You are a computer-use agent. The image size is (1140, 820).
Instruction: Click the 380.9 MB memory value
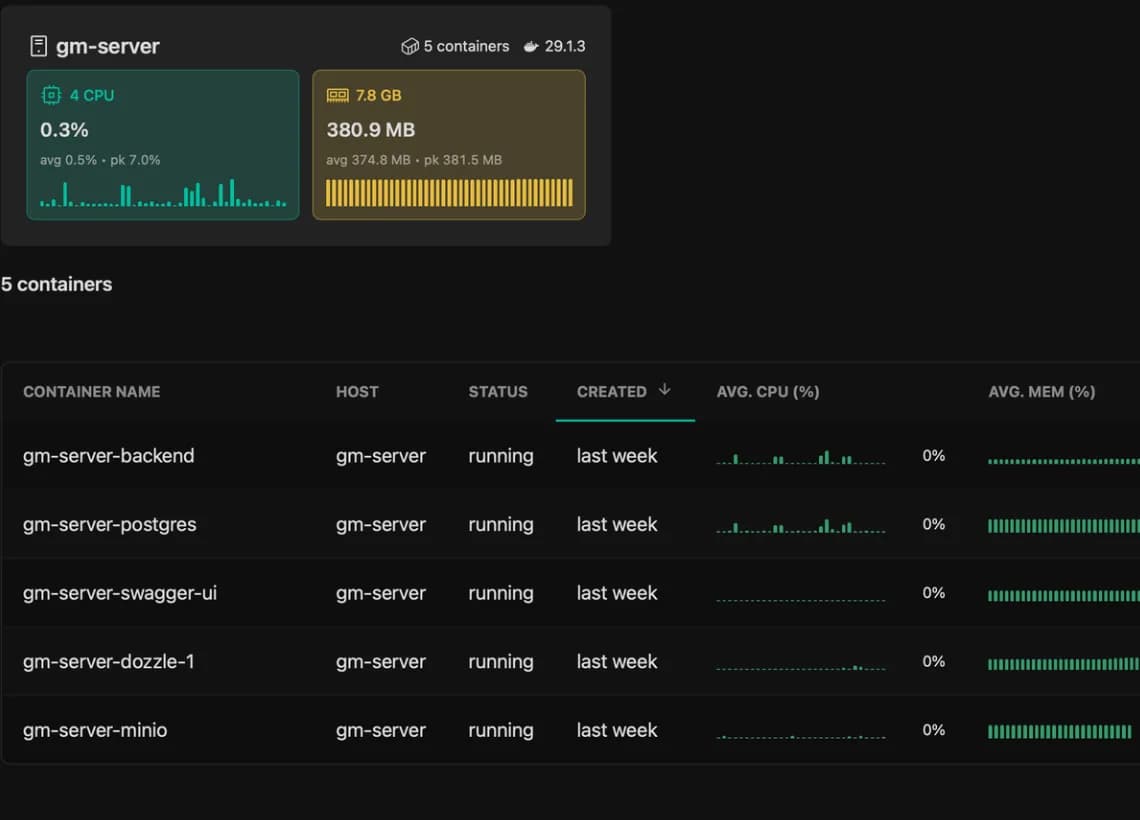pyautogui.click(x=371, y=130)
